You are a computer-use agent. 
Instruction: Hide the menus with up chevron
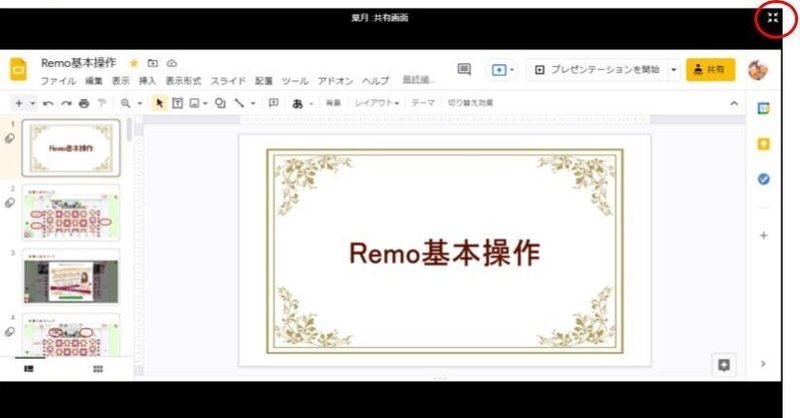734,103
